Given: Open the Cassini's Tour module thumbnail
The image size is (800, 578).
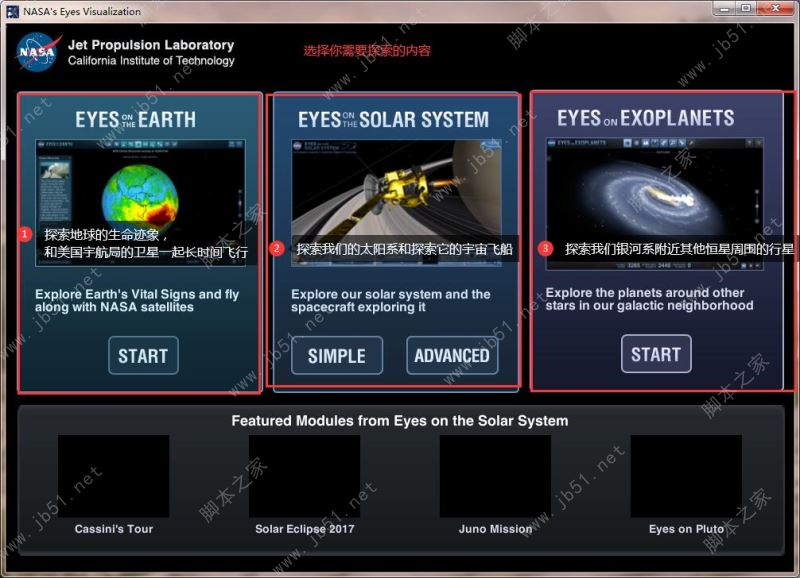Looking at the screenshot, I should click(113, 476).
